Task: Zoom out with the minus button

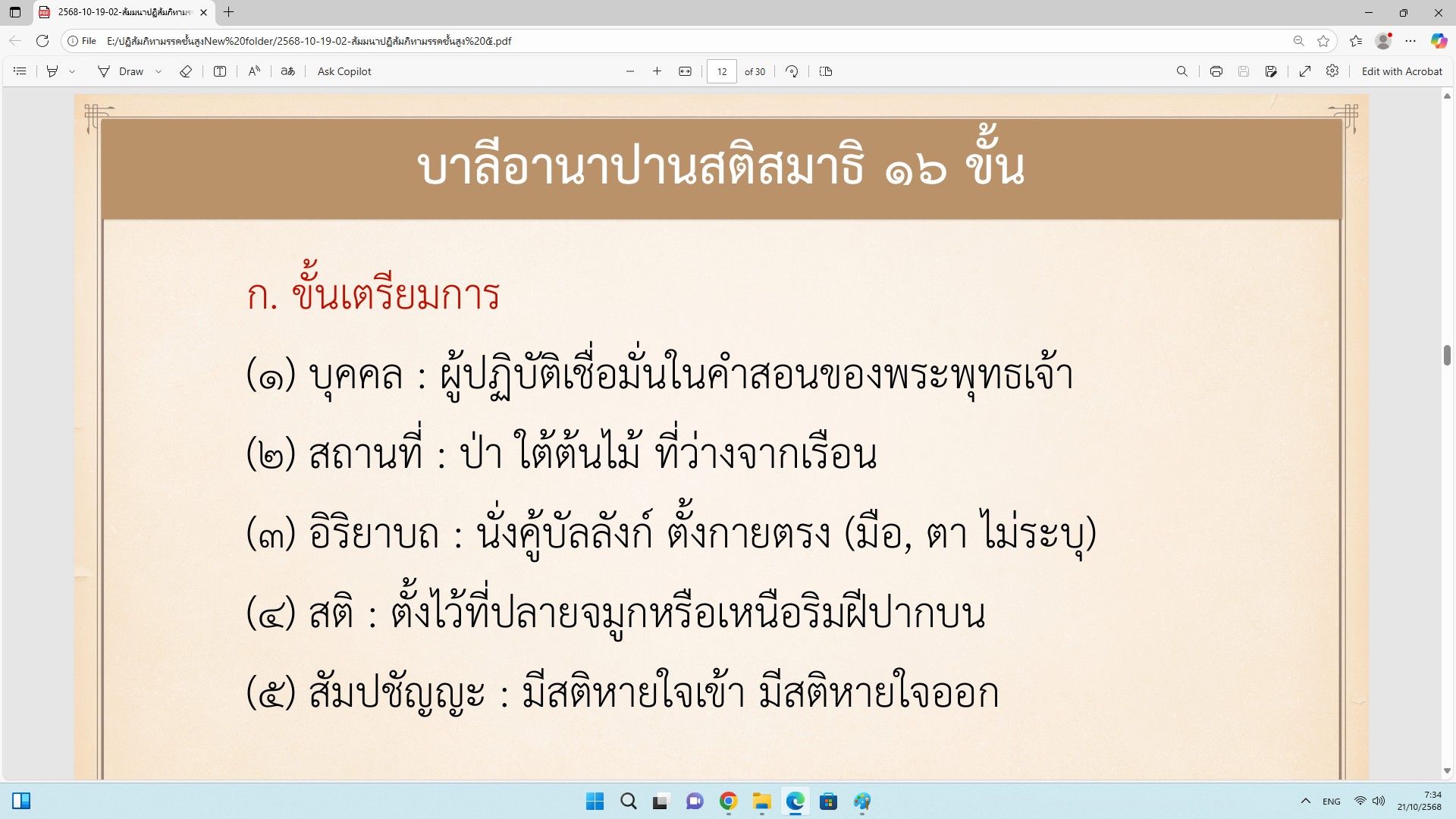Action: (630, 71)
